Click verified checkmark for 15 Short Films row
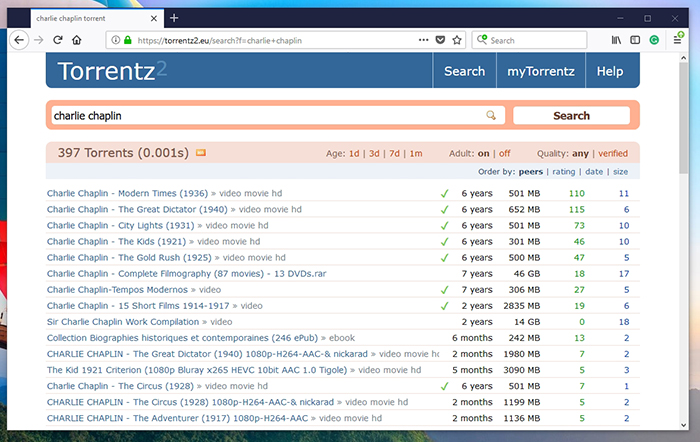Viewport: 700px width, 442px height. click(x=444, y=306)
